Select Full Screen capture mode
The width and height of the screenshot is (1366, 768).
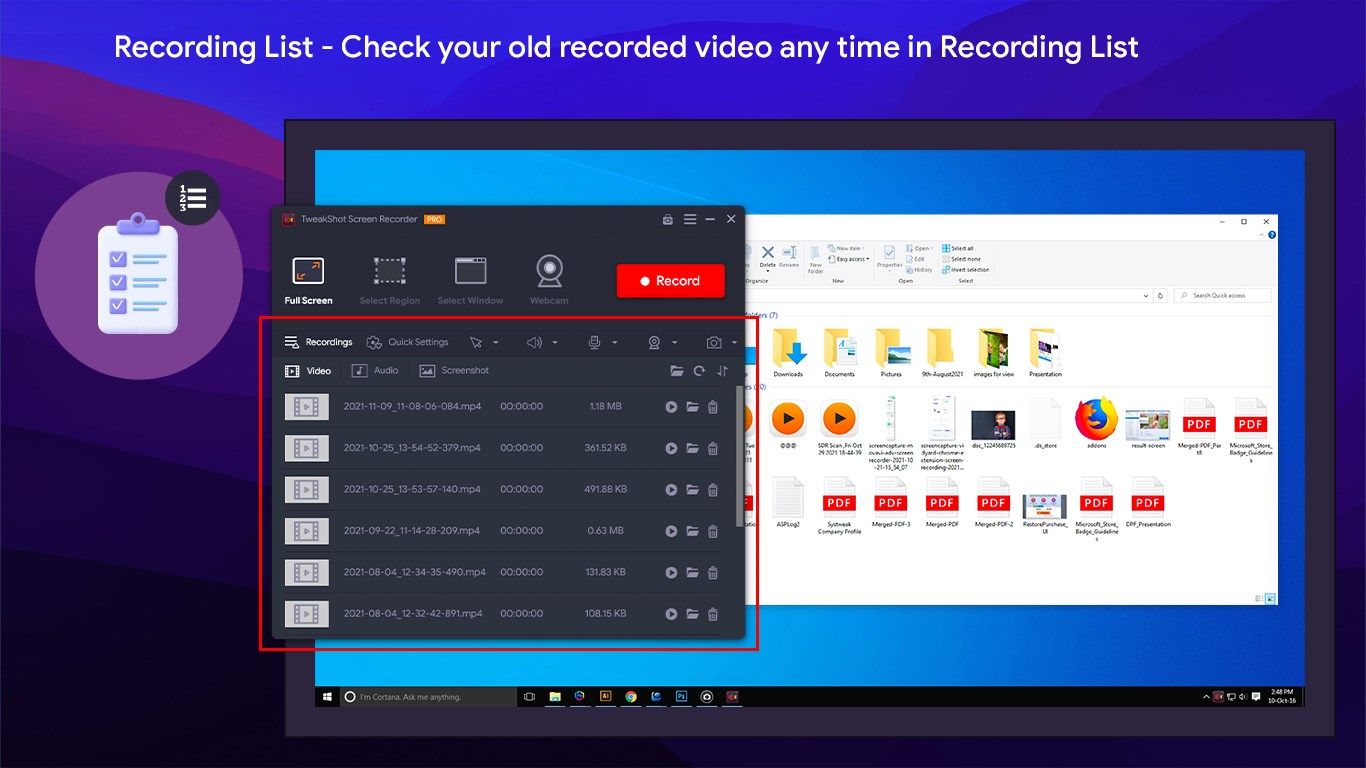(x=307, y=281)
